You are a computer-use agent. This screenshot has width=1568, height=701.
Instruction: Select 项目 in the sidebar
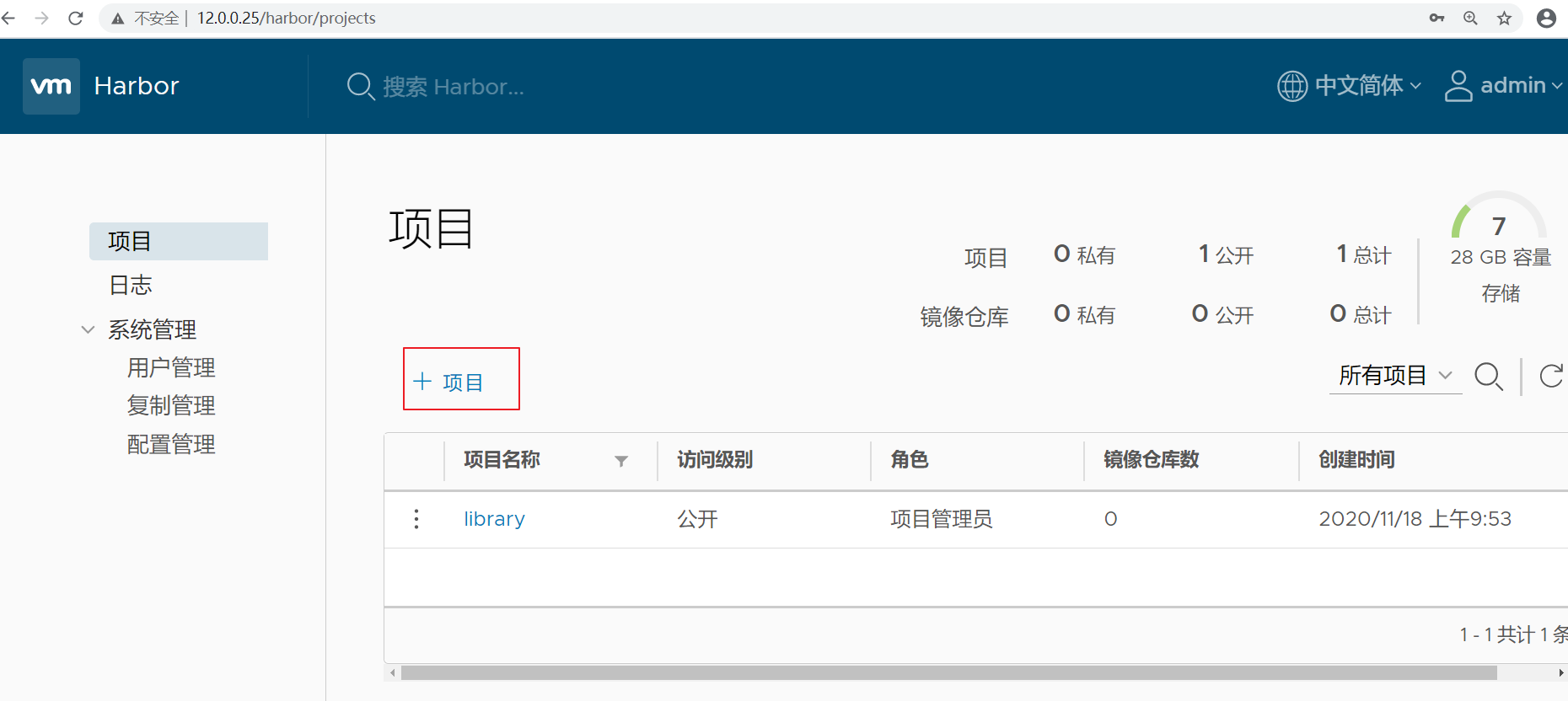pyautogui.click(x=179, y=242)
